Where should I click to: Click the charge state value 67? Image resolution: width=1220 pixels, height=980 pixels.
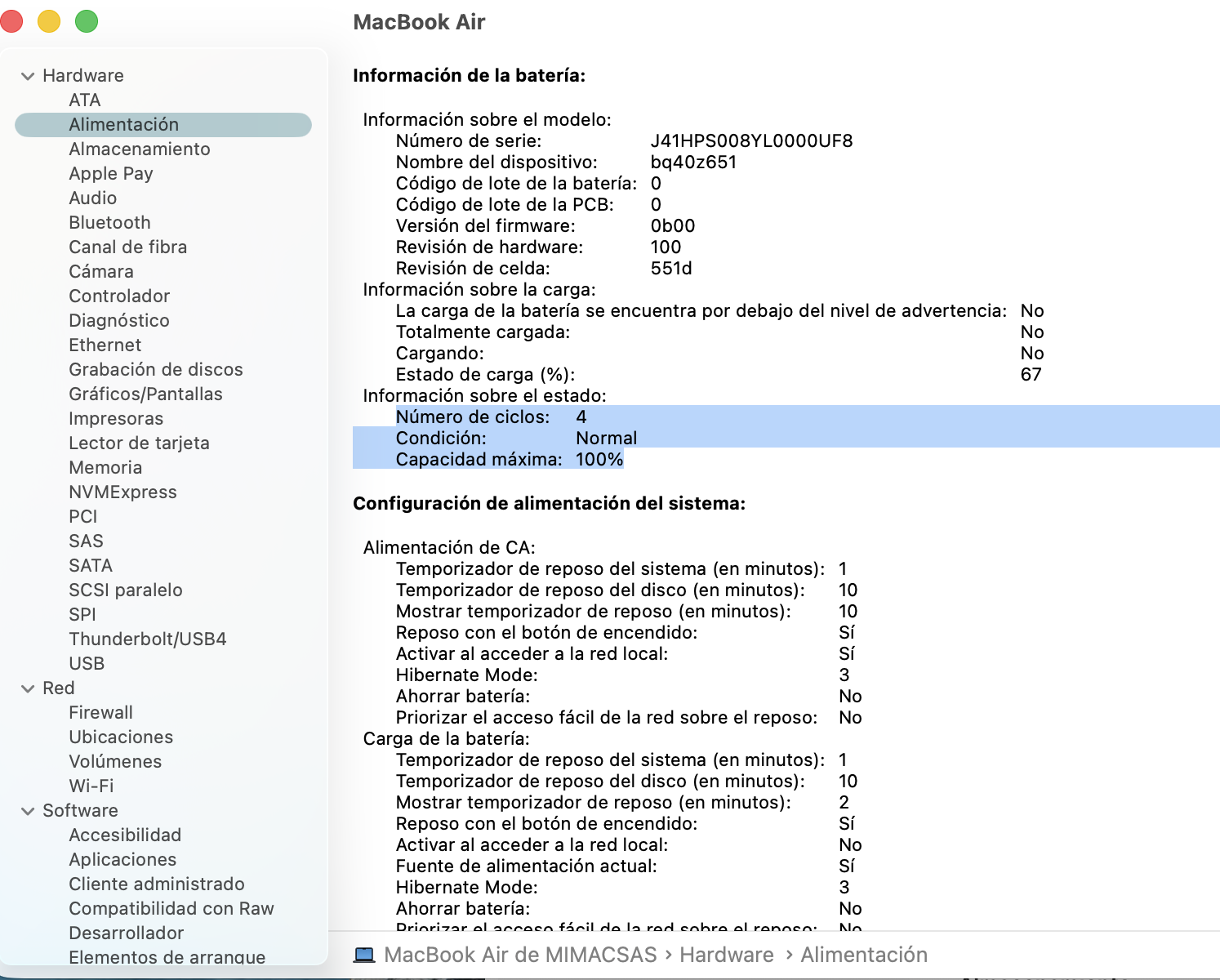pos(1031,374)
